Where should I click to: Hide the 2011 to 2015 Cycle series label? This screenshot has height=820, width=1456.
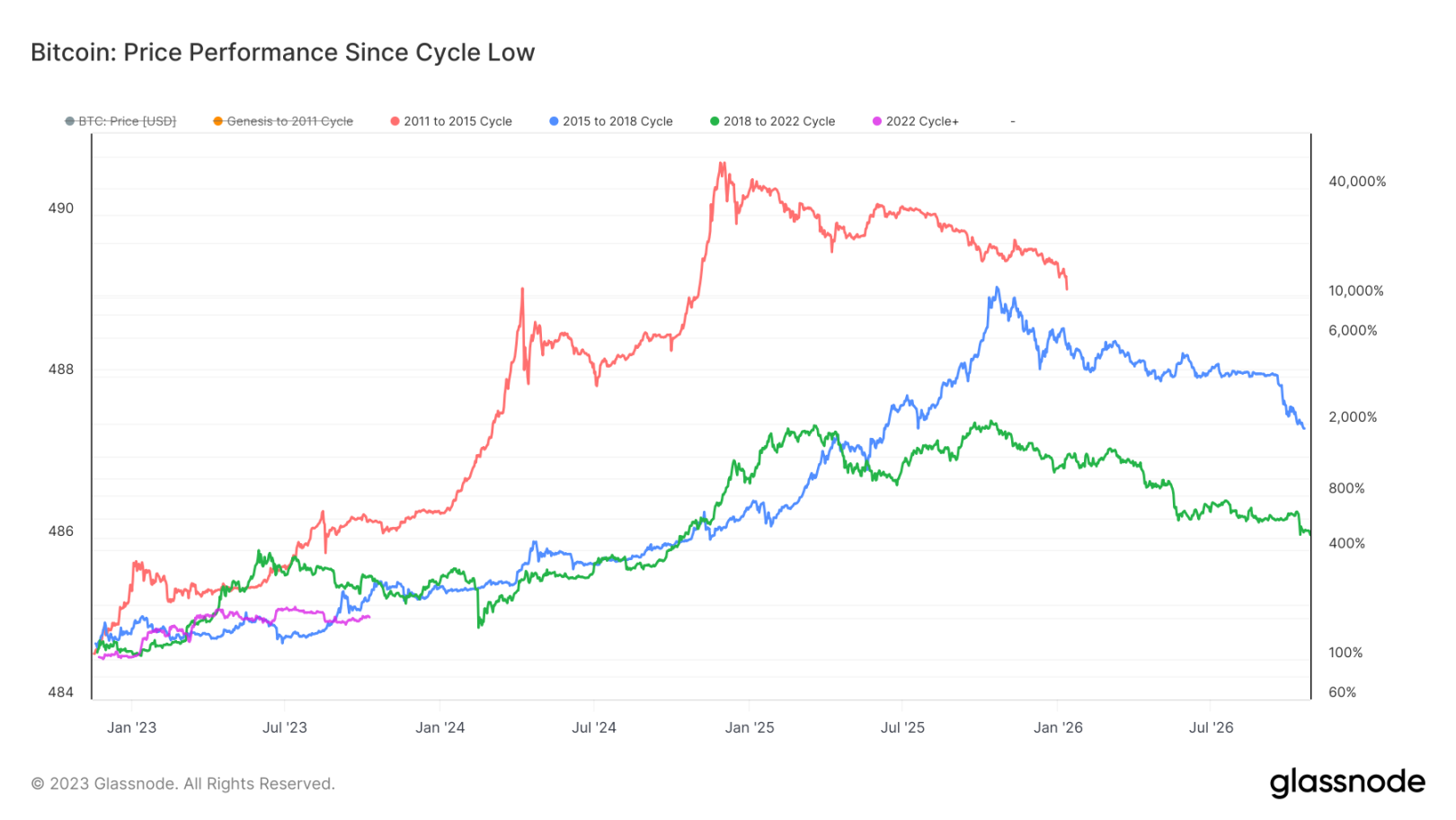tap(457, 121)
